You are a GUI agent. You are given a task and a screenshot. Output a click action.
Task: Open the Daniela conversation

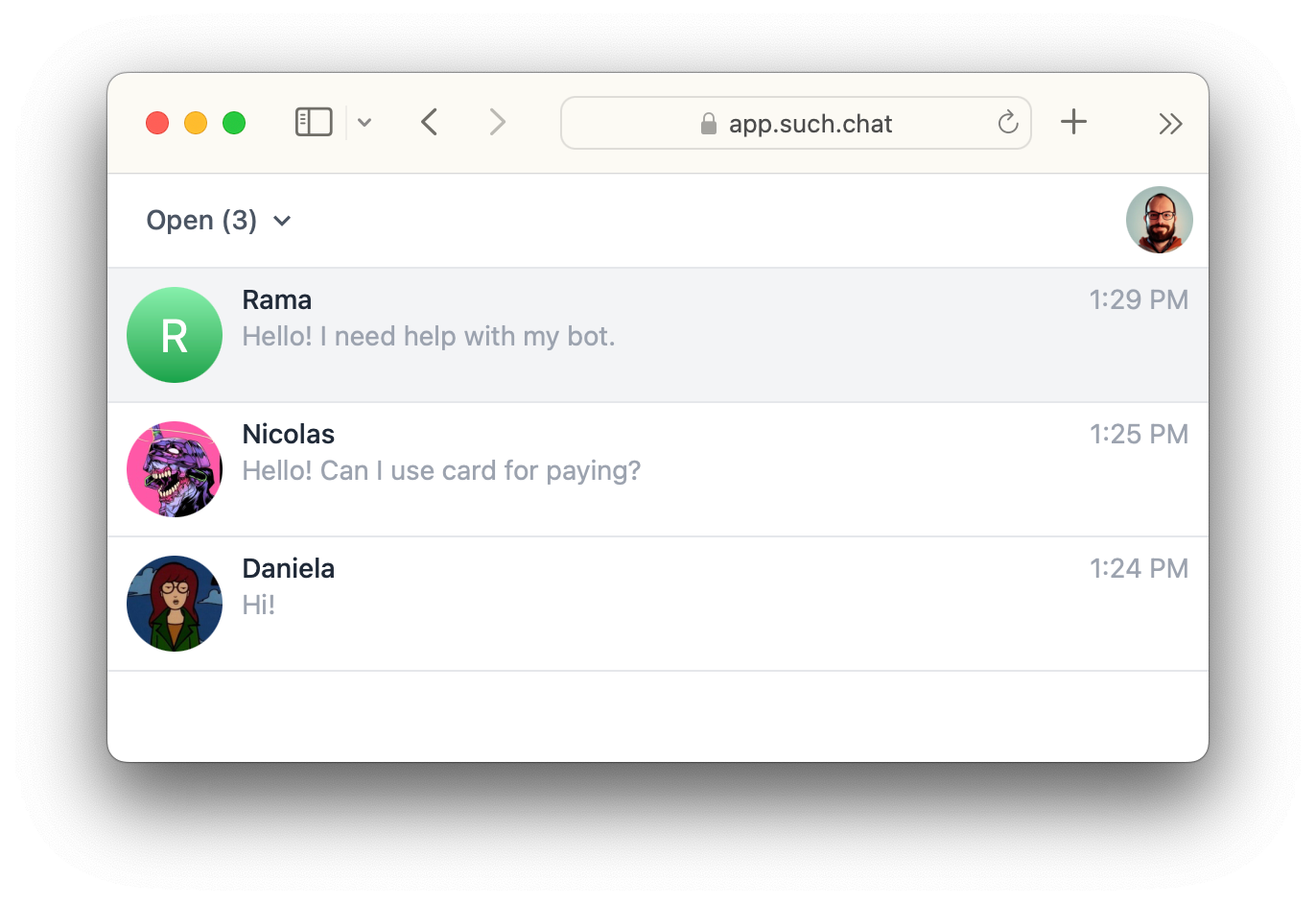coord(658,604)
